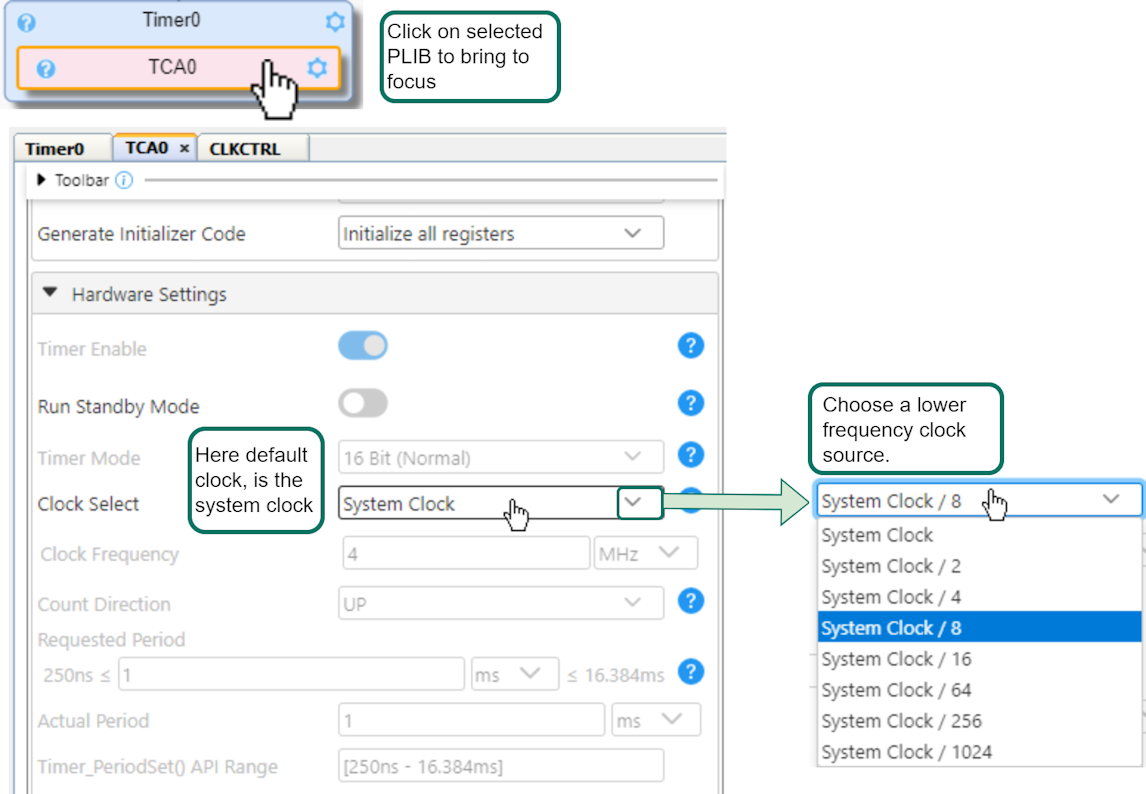Click the TCA0 help question icon

click(46, 69)
